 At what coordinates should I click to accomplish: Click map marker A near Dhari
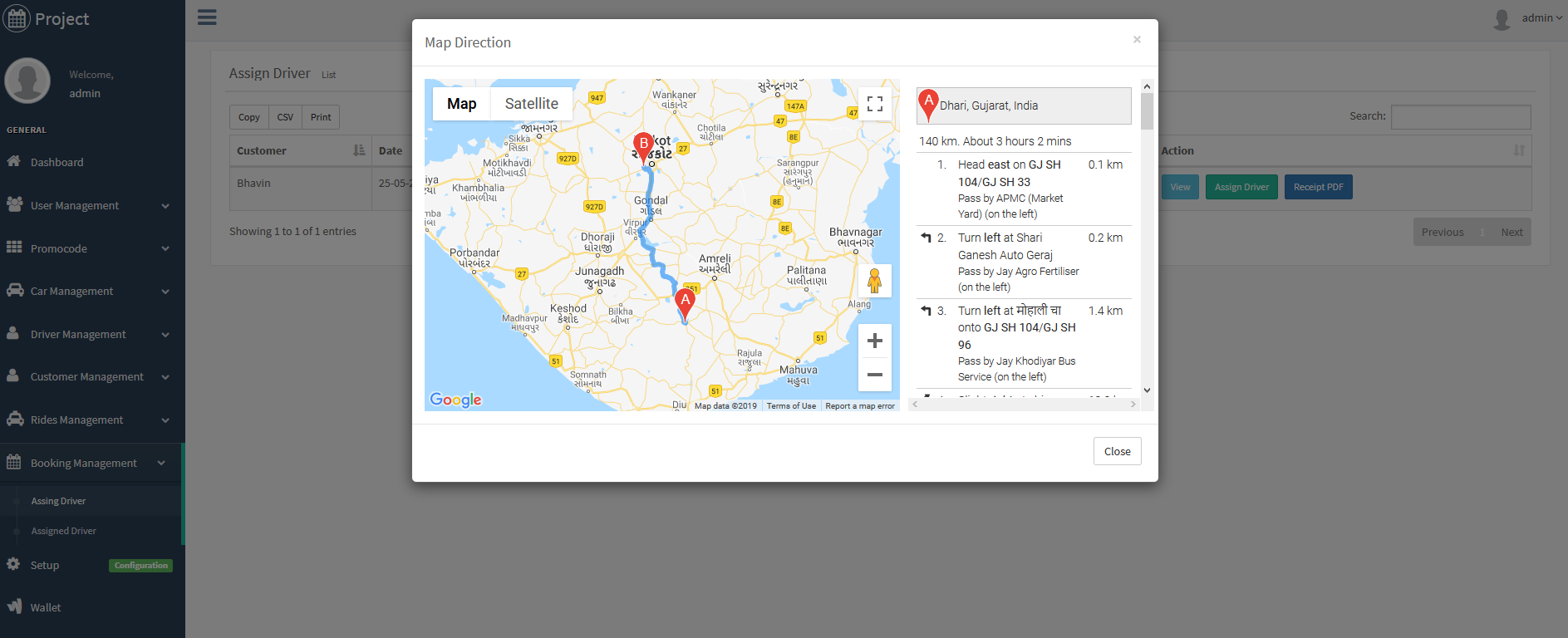(x=685, y=305)
